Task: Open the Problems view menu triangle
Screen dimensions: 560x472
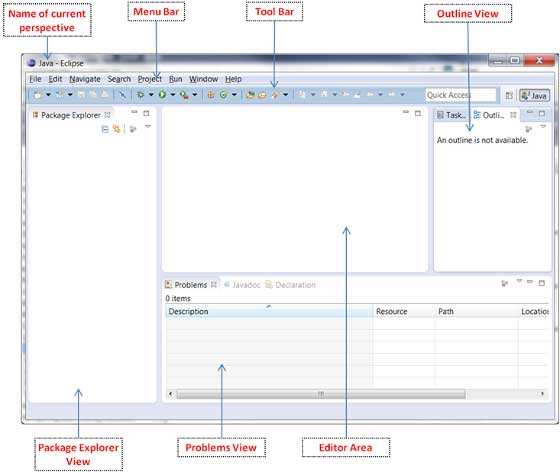Action: tap(519, 281)
